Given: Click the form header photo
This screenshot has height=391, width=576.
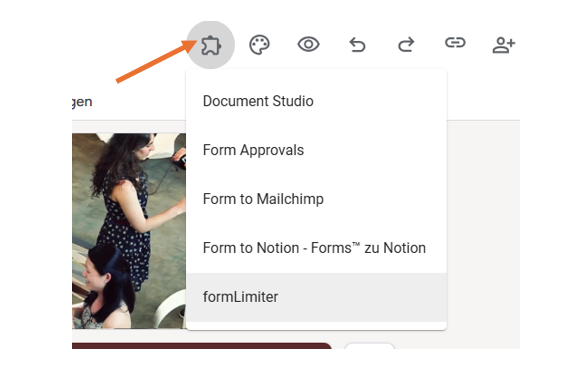Looking at the screenshot, I should pos(129,231).
